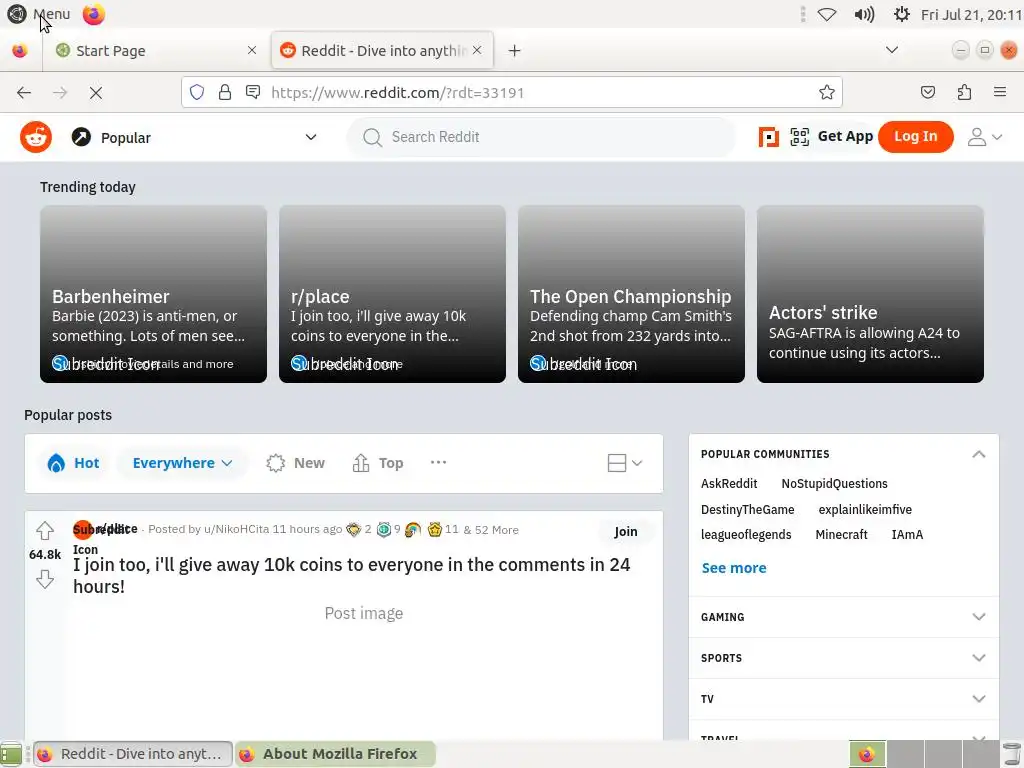The width and height of the screenshot is (1024, 768).
Task: Go back with browser back arrow
Action: pyautogui.click(x=24, y=93)
